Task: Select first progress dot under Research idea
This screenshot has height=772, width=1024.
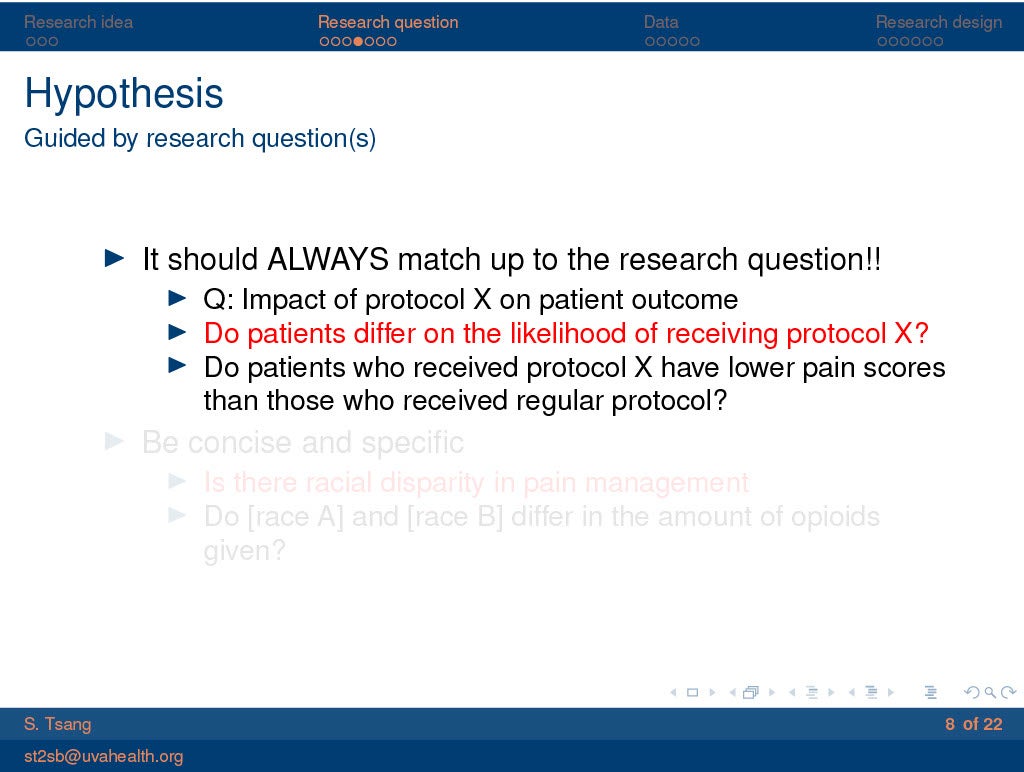Action: tap(31, 42)
